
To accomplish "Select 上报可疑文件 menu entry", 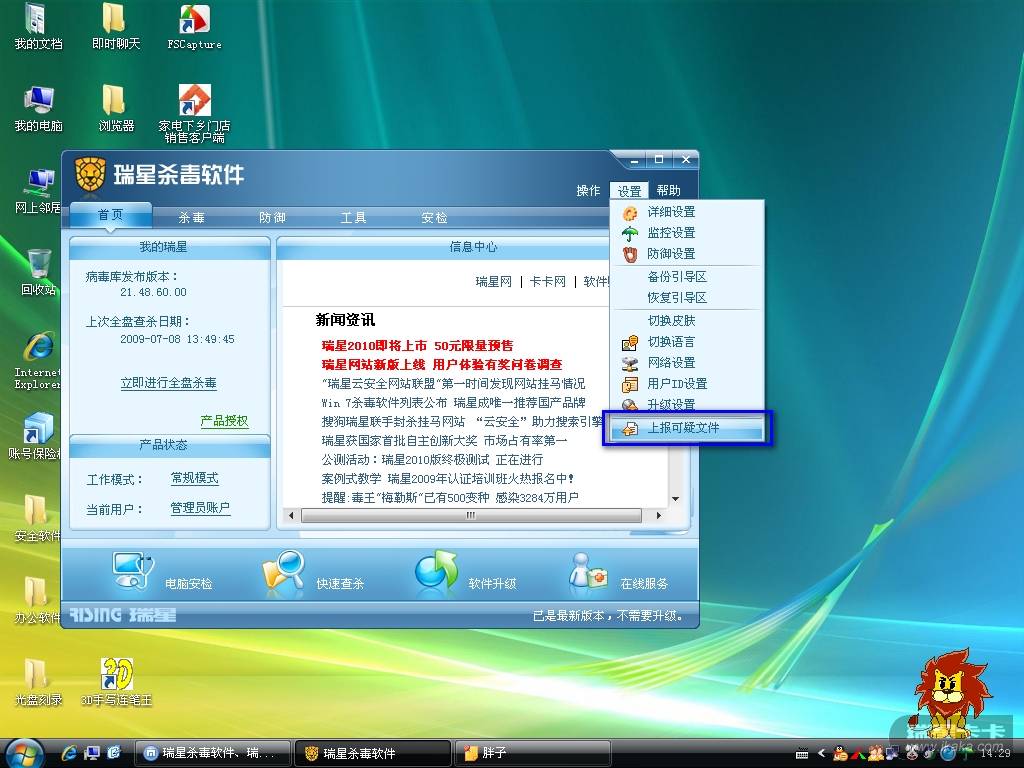I will 687,428.
